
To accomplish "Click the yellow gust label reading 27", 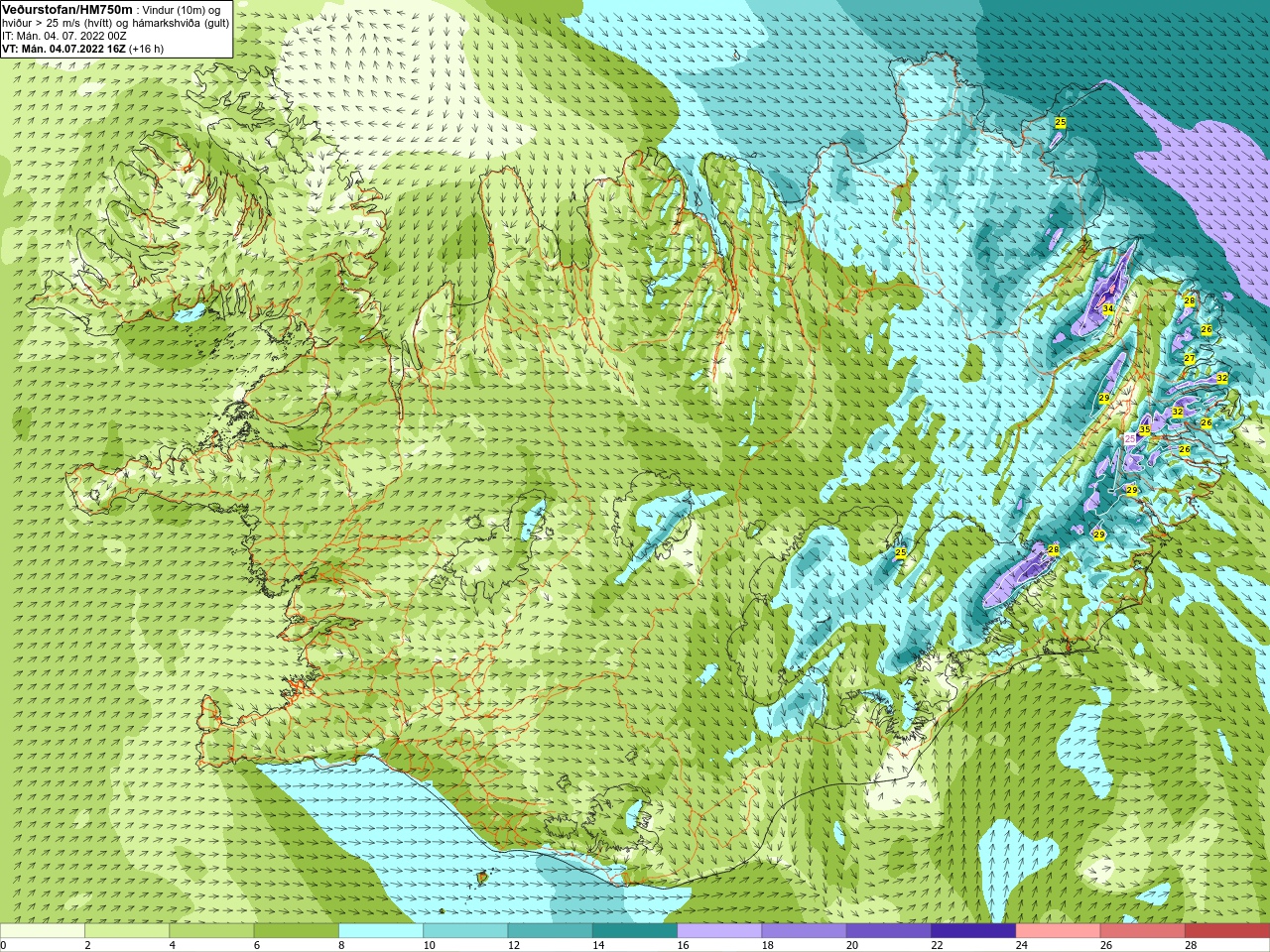I will pos(1190,359).
